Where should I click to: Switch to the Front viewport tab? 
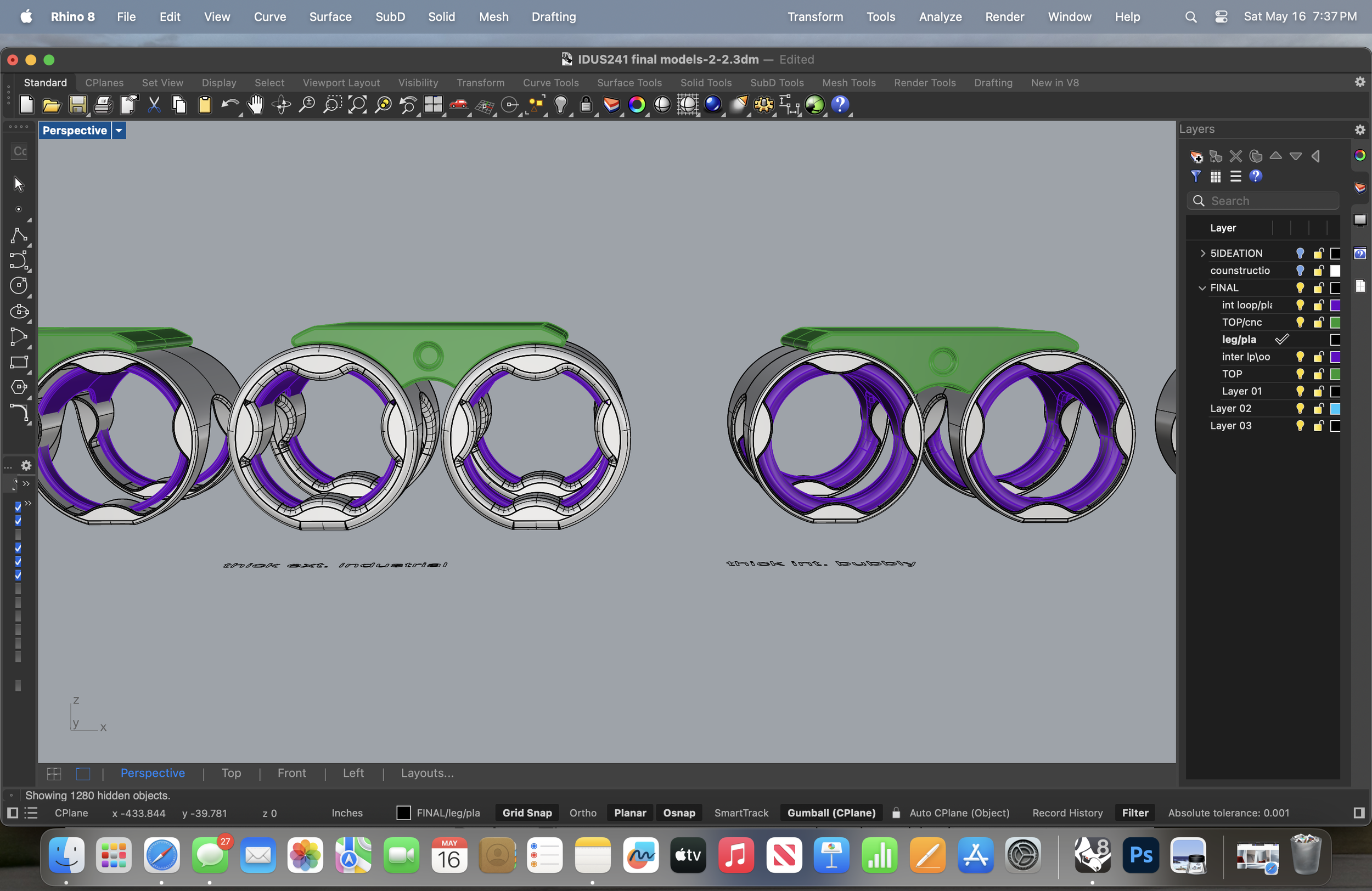click(x=292, y=773)
